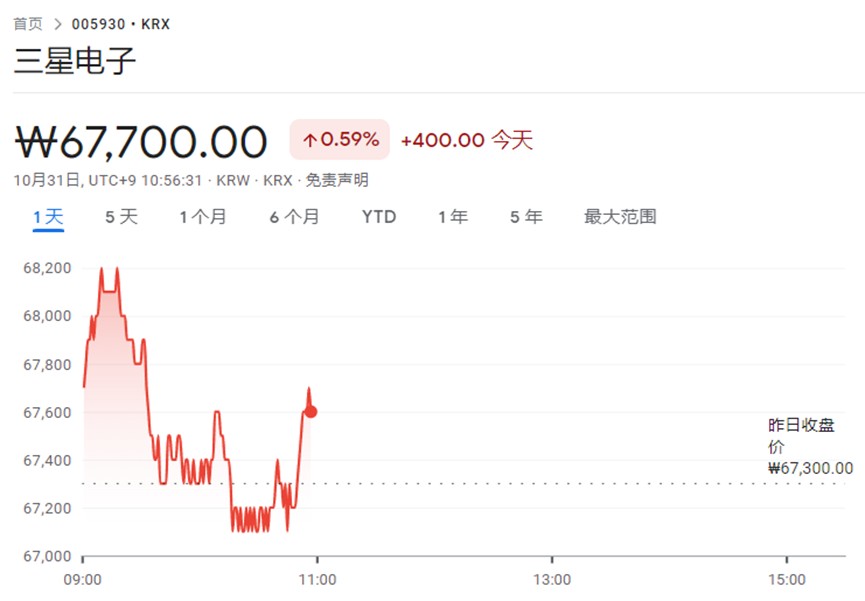Show the 1 个月 chart range
This screenshot has height=601, width=865.
click(x=203, y=217)
